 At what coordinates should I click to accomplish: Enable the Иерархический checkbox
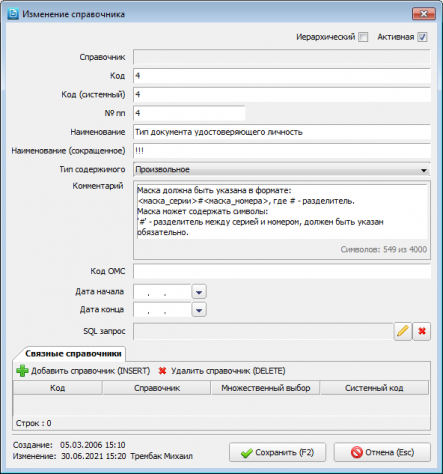click(x=363, y=37)
